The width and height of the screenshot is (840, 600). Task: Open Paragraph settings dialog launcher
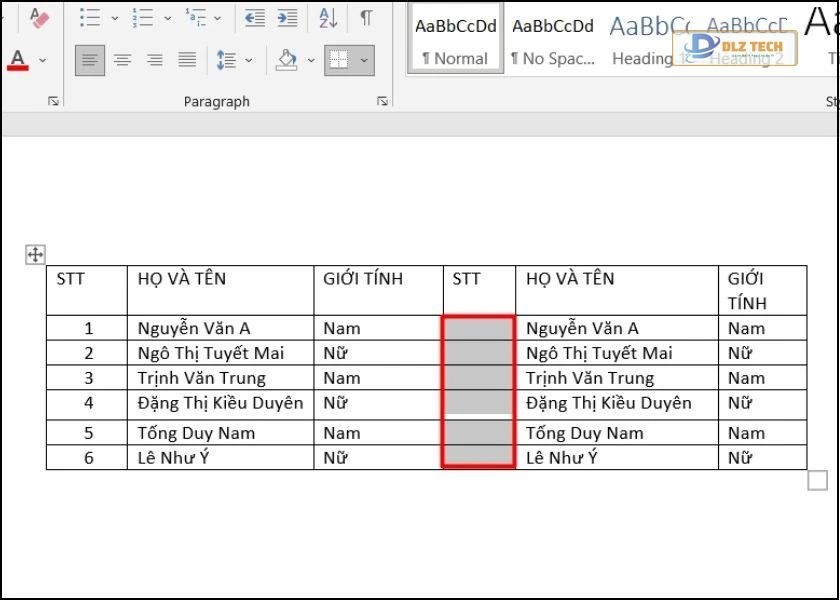coord(382,101)
